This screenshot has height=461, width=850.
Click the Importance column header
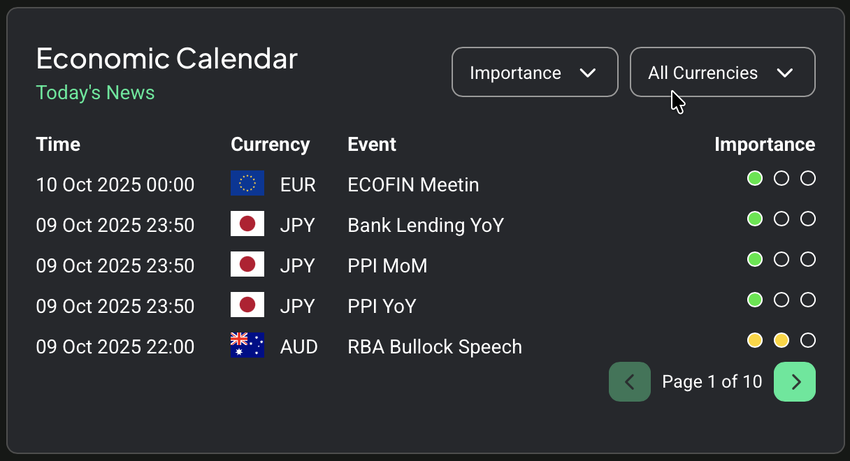click(x=764, y=144)
